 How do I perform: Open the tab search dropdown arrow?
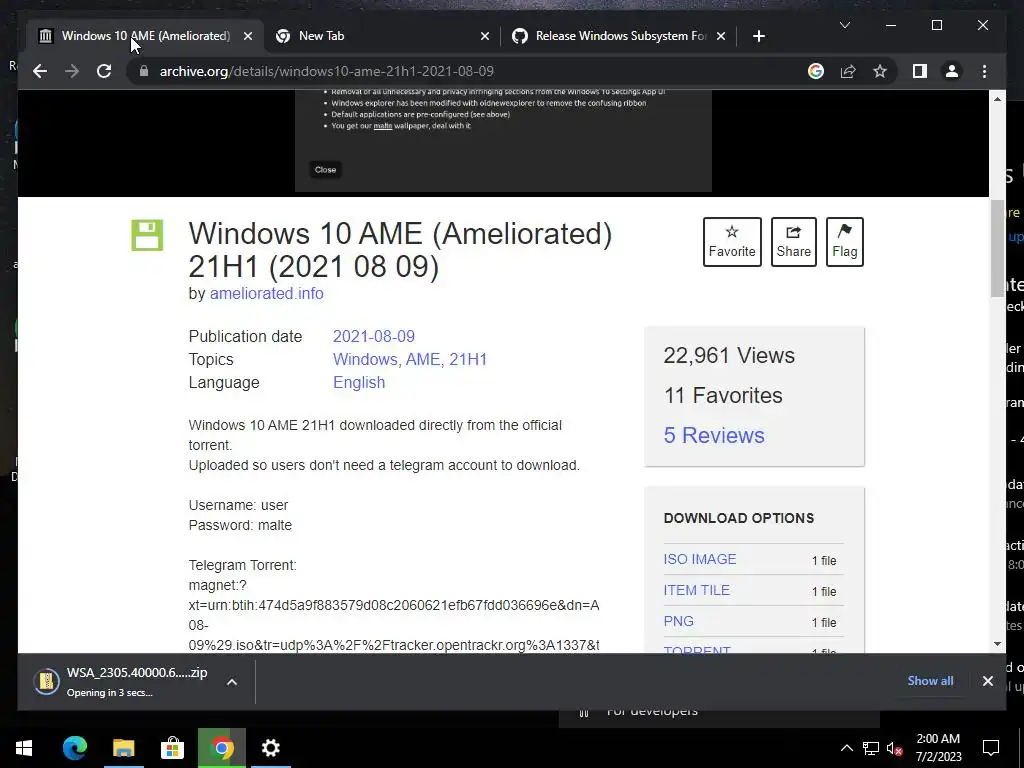coord(844,25)
